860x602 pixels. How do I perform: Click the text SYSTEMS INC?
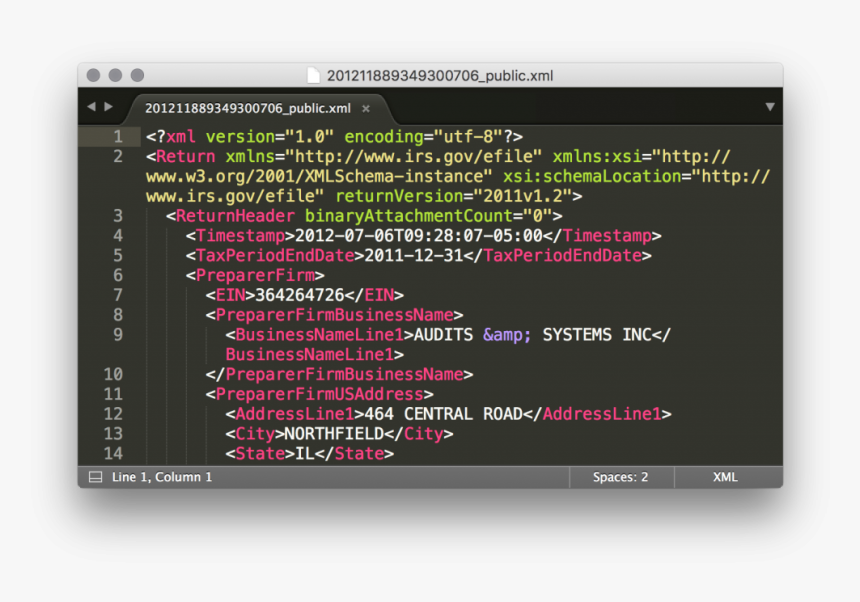[x=596, y=334]
